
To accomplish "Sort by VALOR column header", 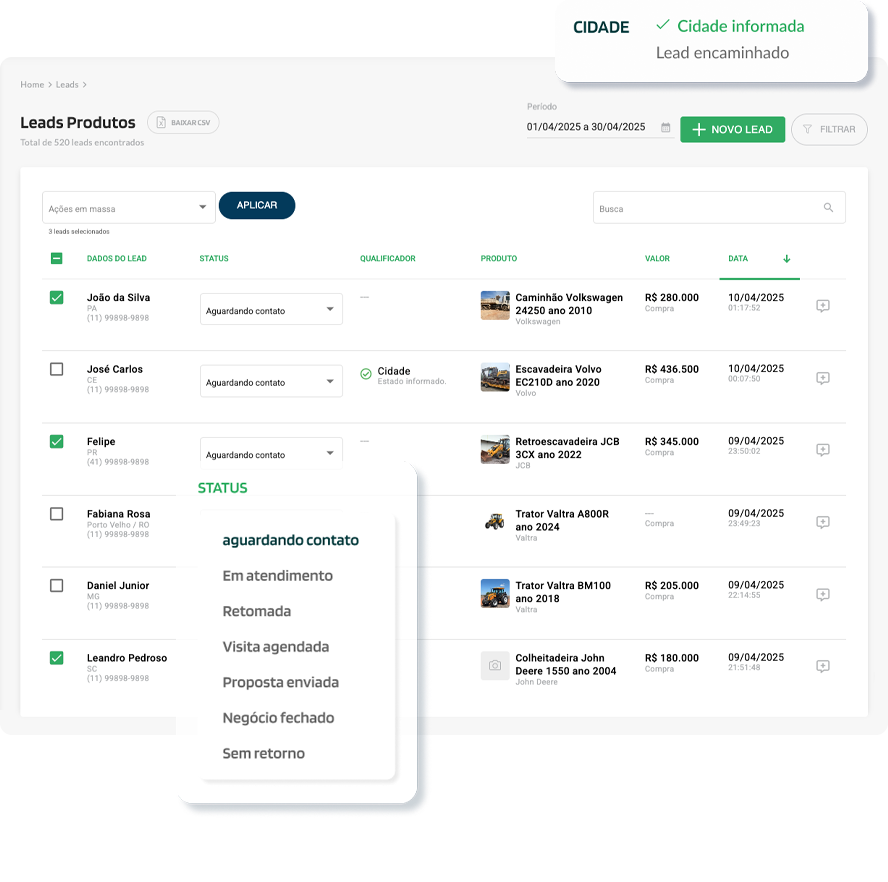I will [x=658, y=258].
